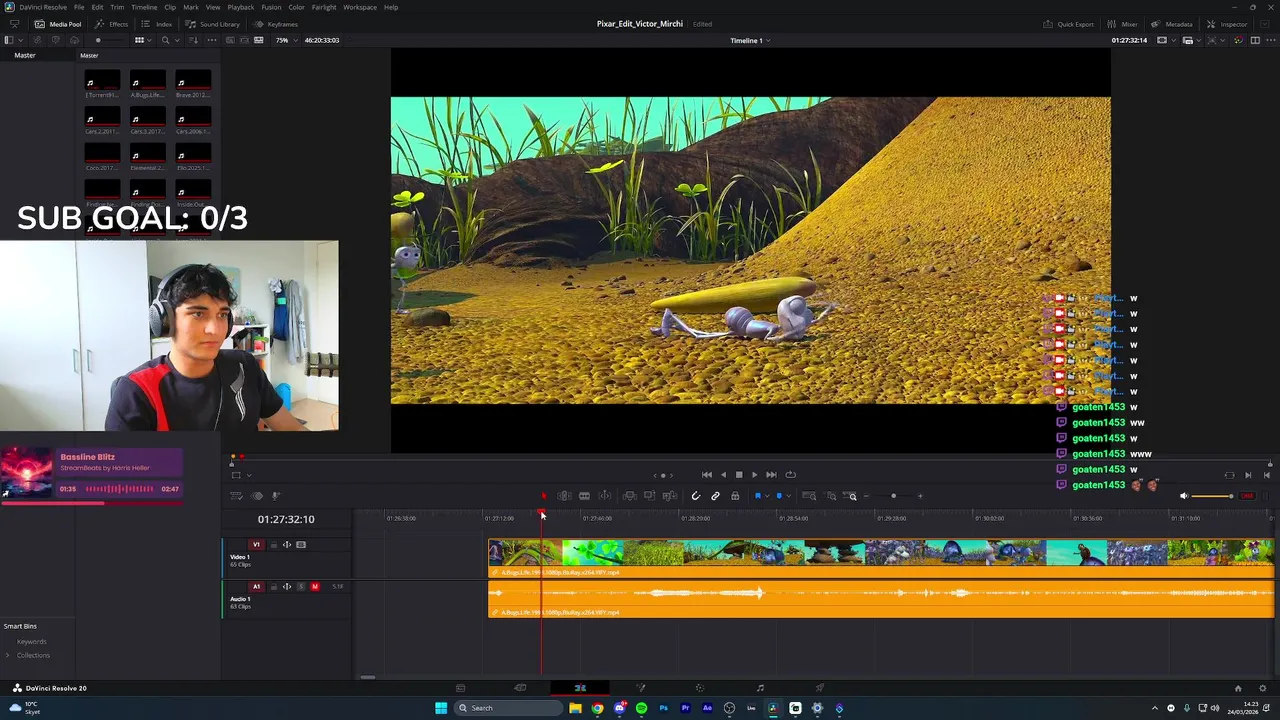Open the Mixer panel

point(1122,24)
